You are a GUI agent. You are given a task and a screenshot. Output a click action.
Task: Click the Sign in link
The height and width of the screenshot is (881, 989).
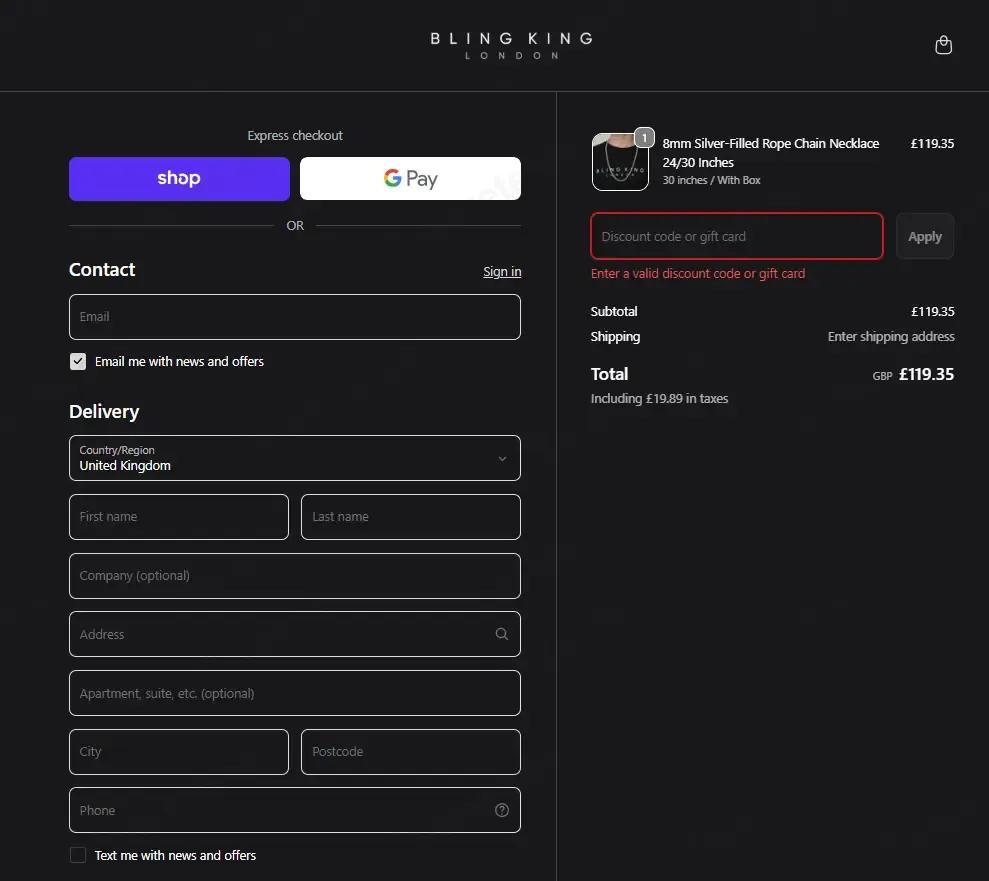pos(502,271)
